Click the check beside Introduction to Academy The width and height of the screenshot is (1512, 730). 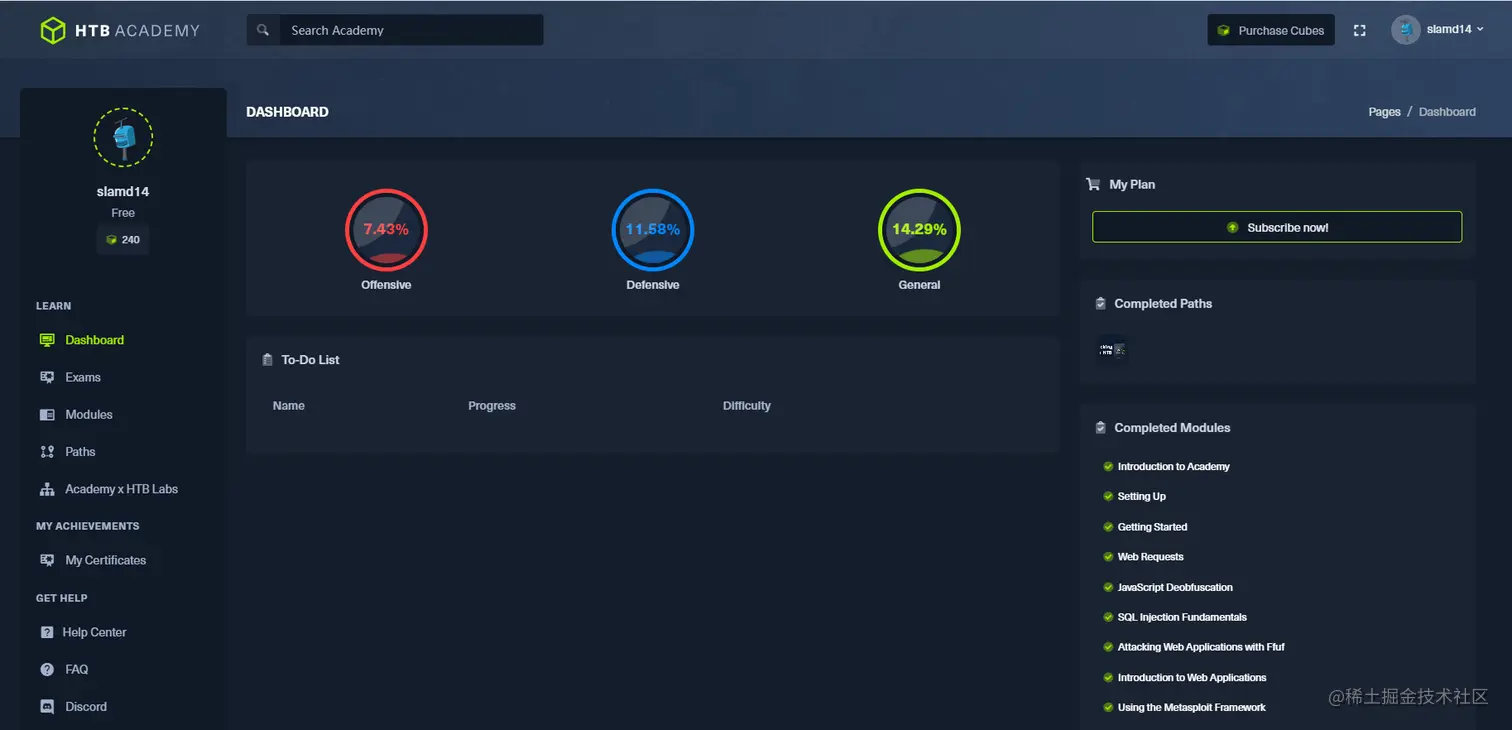pyautogui.click(x=1108, y=466)
